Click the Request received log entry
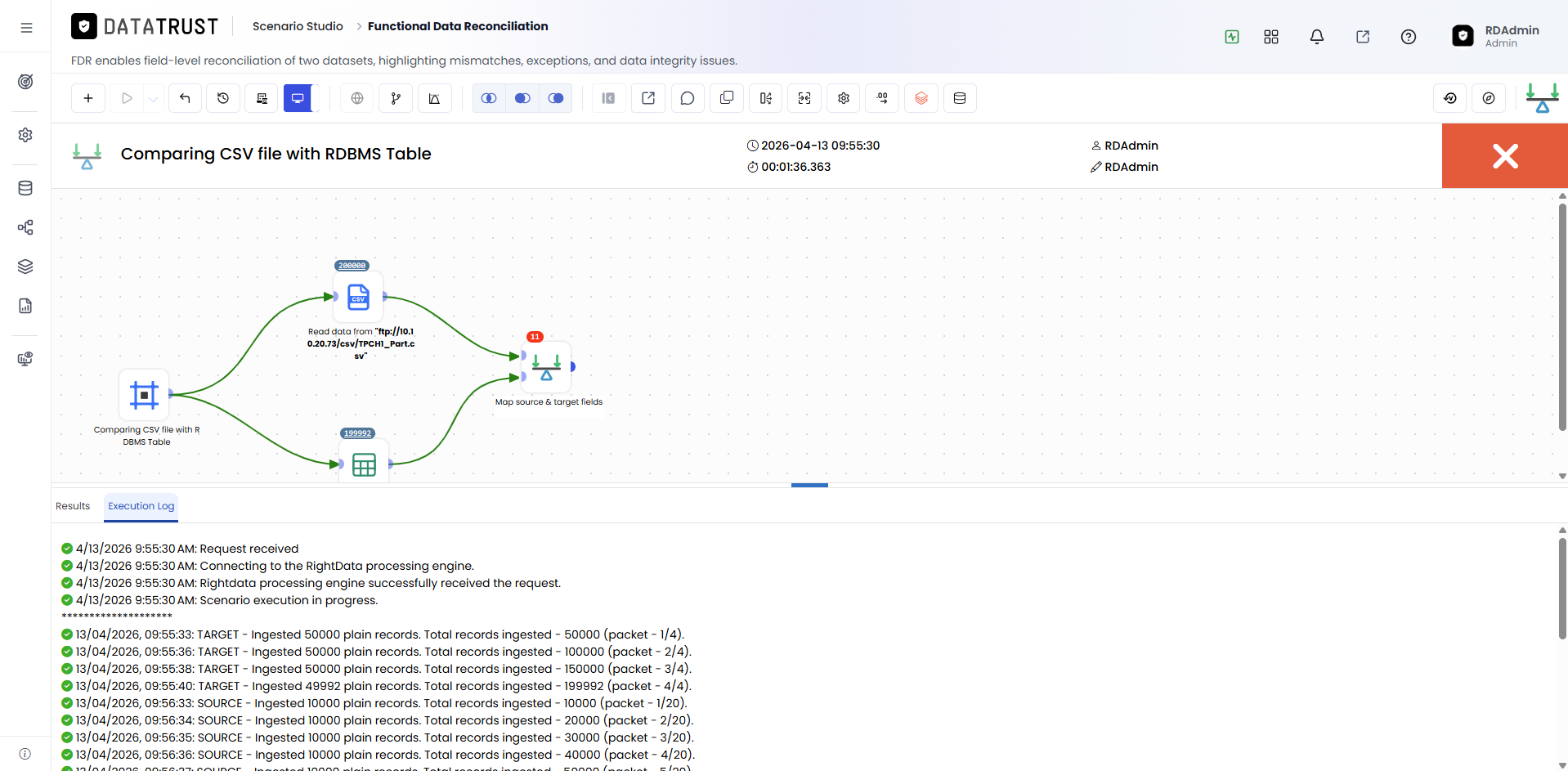This screenshot has width=1568, height=771. pos(181,549)
